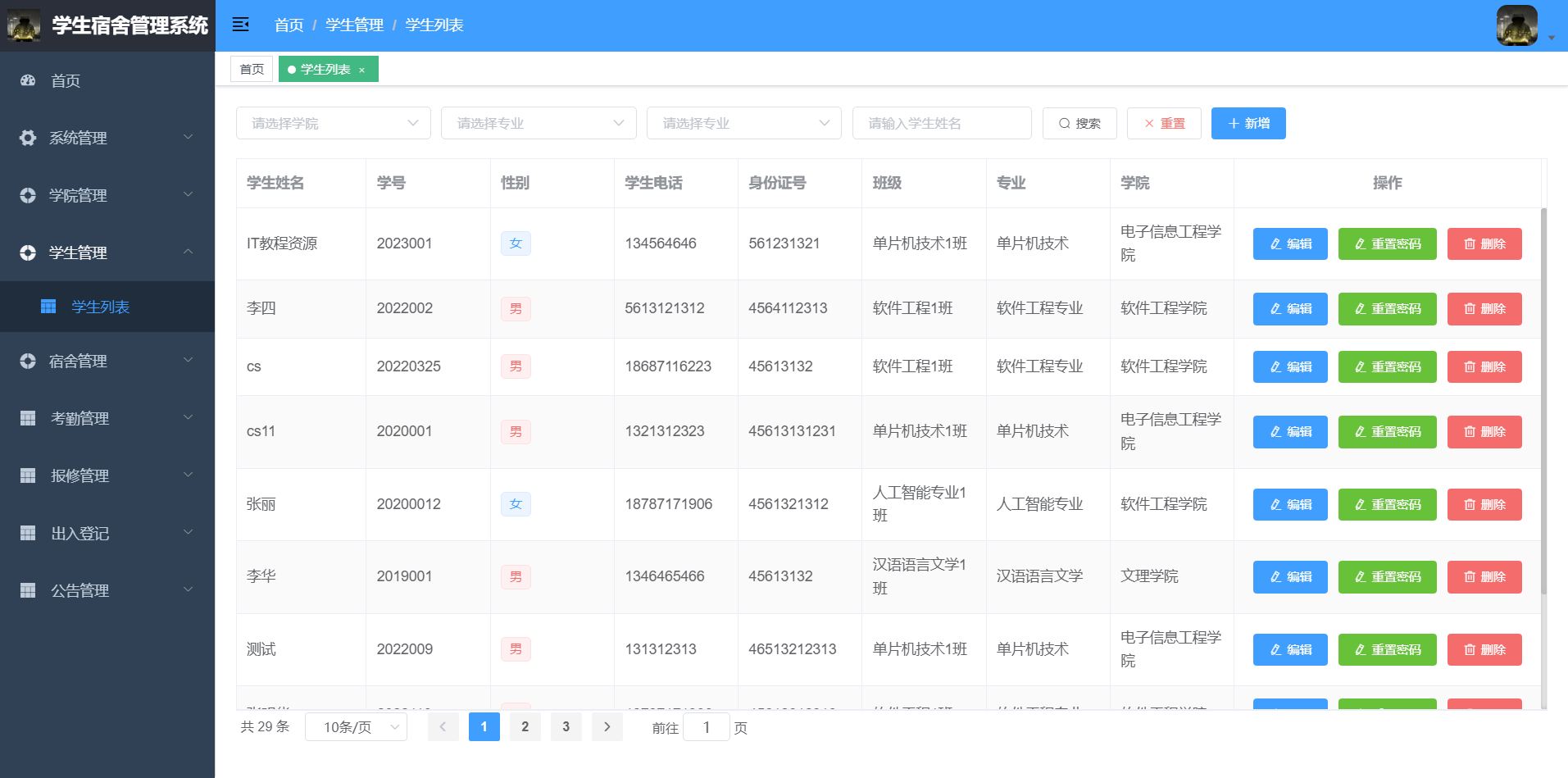
Task: Expand the 宿舍管理 sidebar menu
Action: 107,361
